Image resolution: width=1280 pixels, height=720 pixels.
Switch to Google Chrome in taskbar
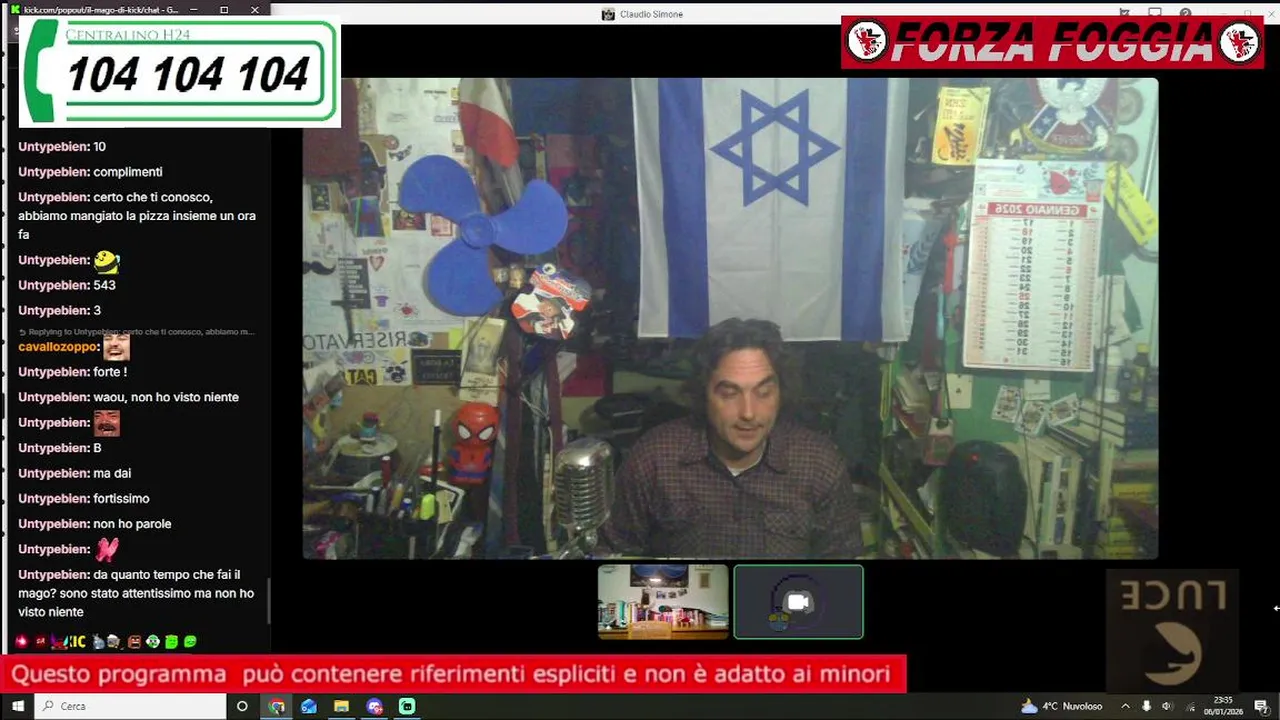277,706
